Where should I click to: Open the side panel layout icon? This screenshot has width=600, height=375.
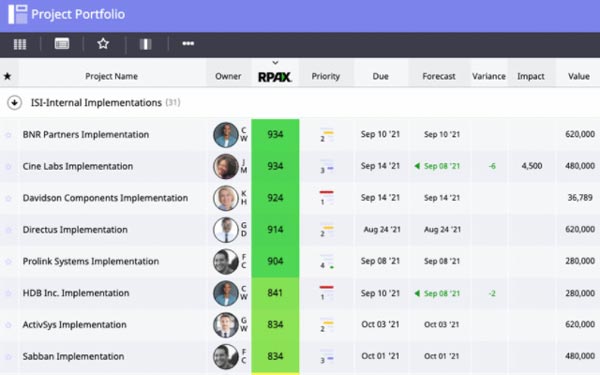(145, 44)
